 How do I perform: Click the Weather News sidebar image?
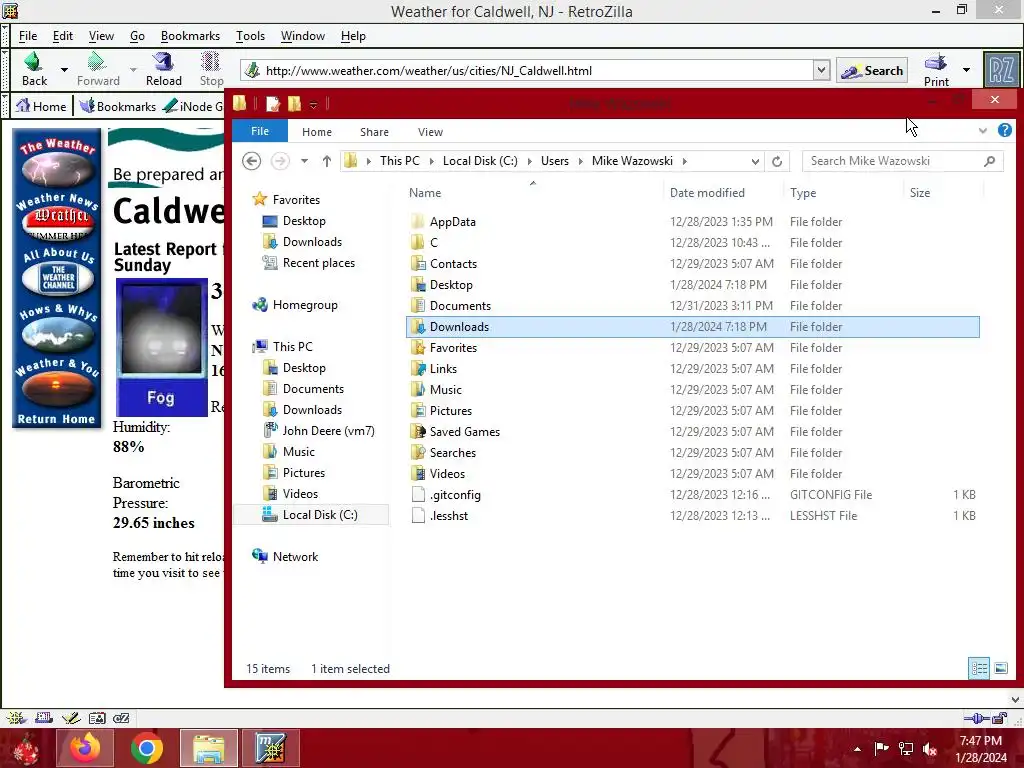pos(57,216)
